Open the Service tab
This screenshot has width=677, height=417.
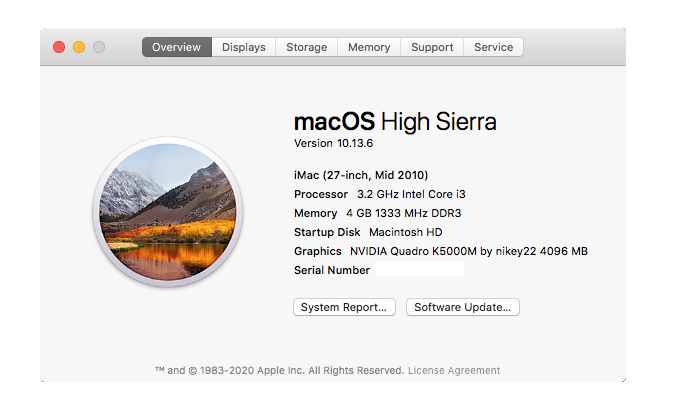(494, 47)
